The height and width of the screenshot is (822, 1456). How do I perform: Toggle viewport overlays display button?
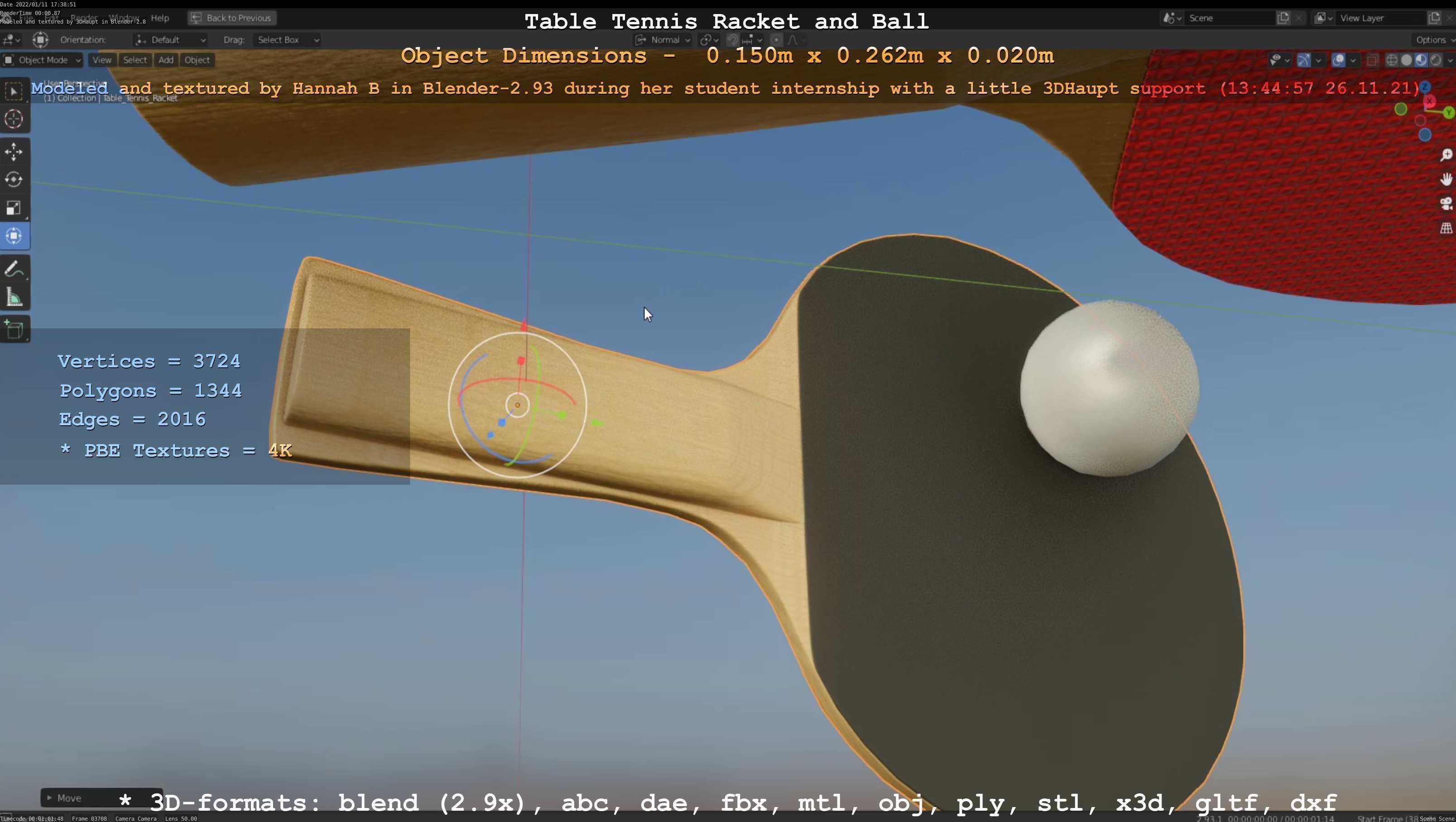[1338, 60]
